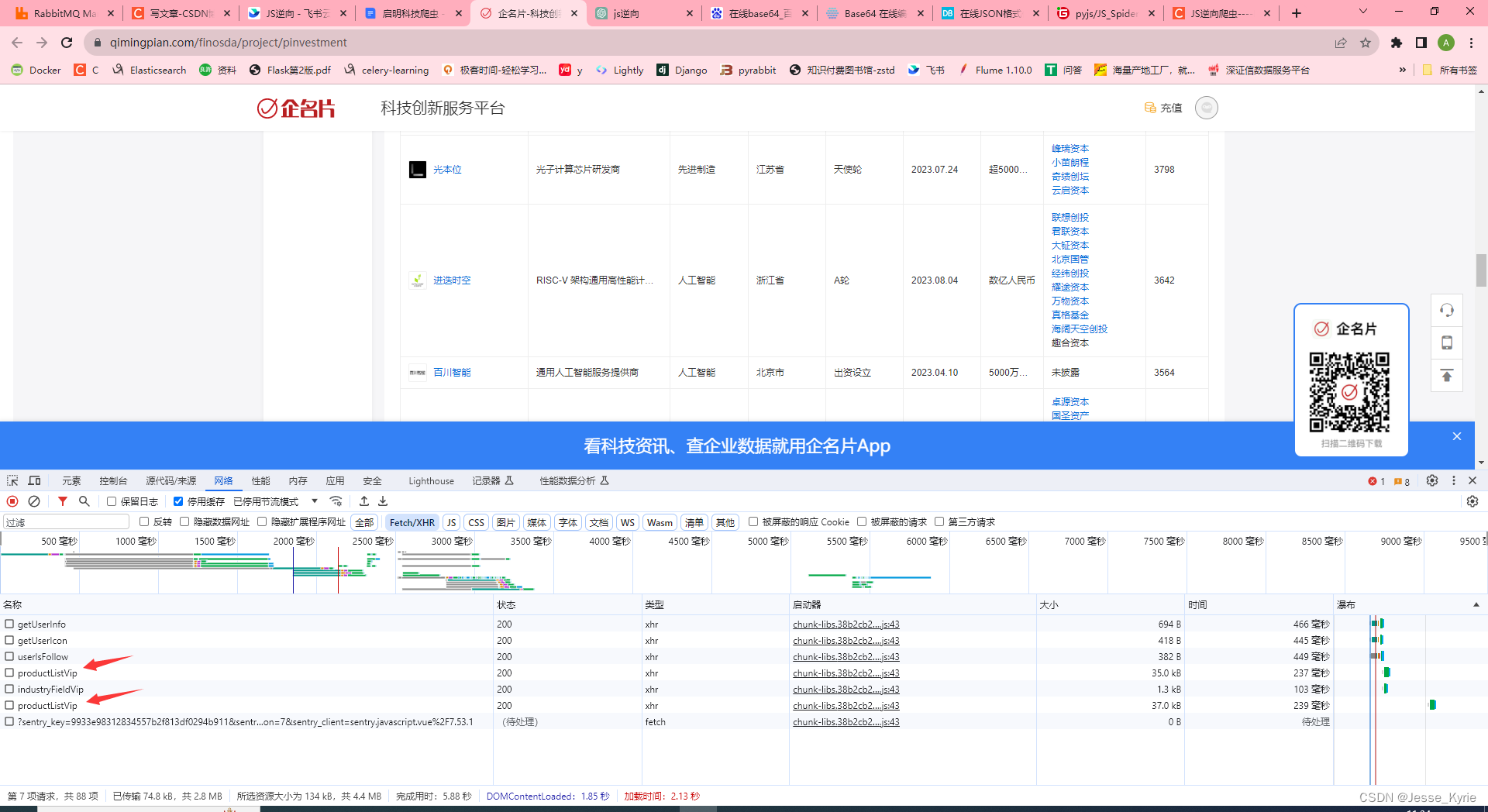Check the 被屏蔽的请求 option
The width and height of the screenshot is (1488, 812).
862,521
